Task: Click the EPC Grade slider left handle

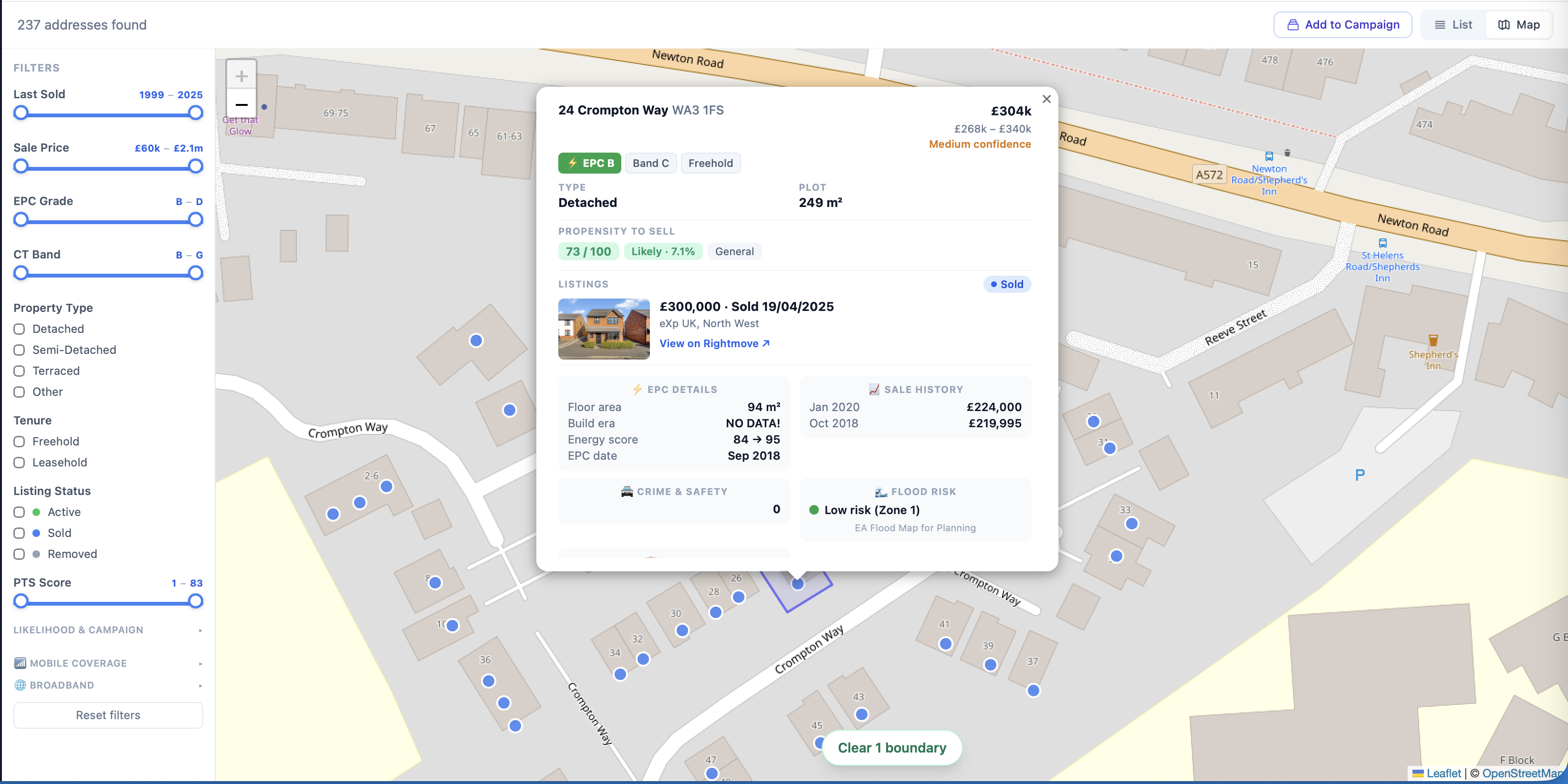Action: pos(21,219)
